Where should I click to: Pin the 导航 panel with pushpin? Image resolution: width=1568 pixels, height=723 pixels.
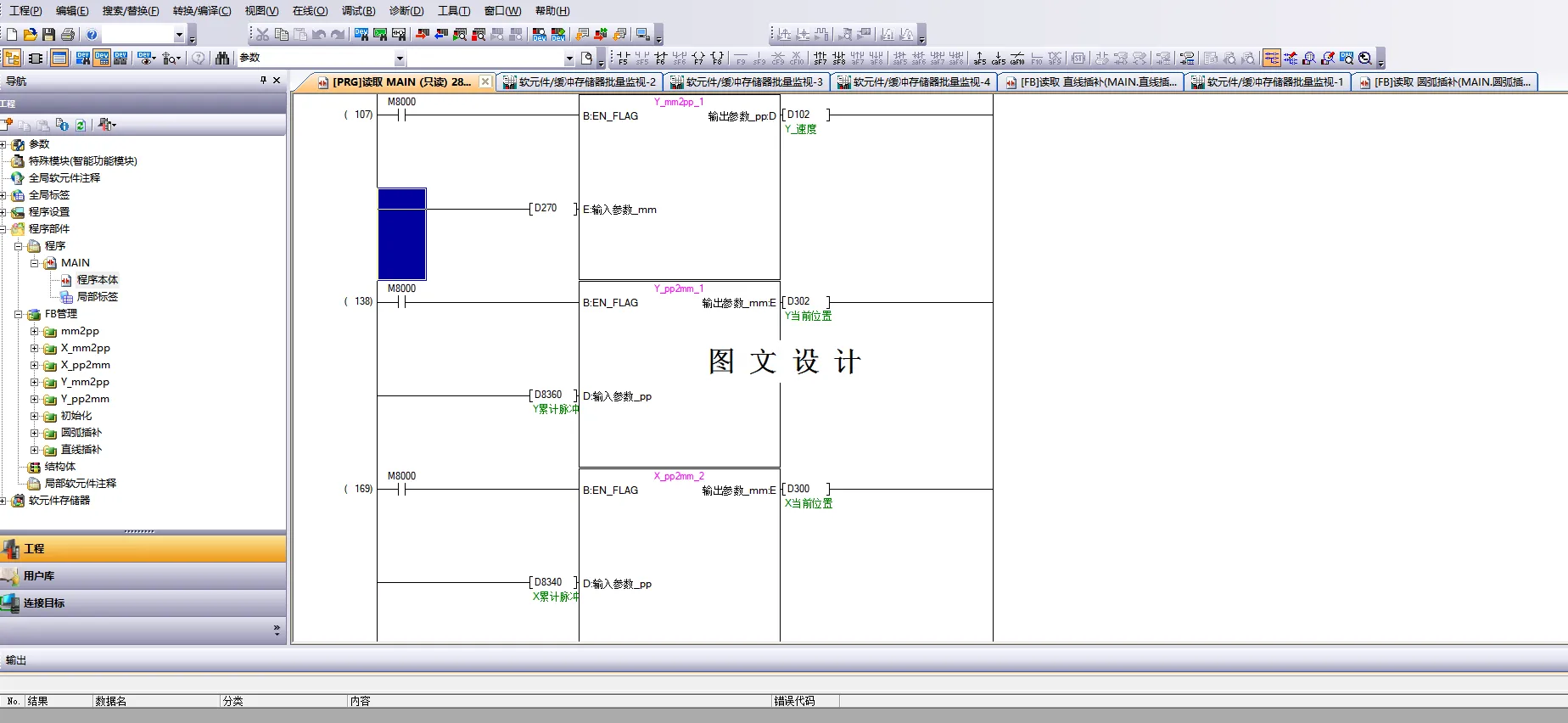[263, 81]
